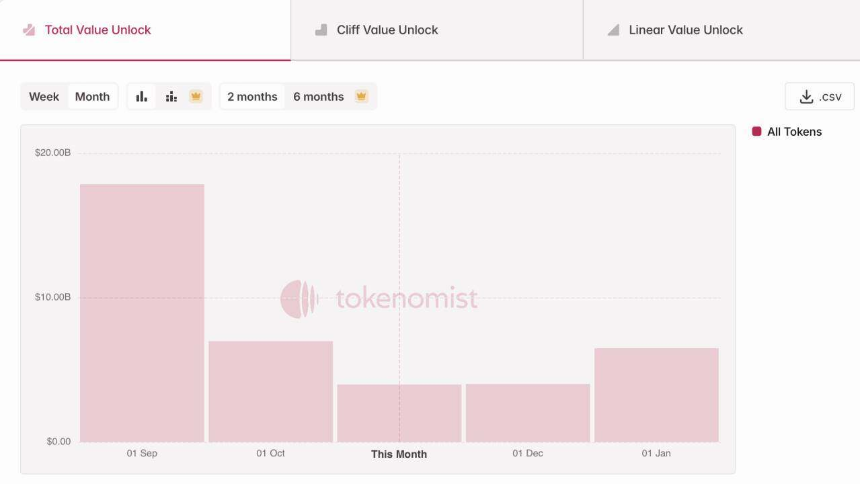Screen dimensions: 860x484
Task: Switch interval to Month
Action: coord(92,97)
